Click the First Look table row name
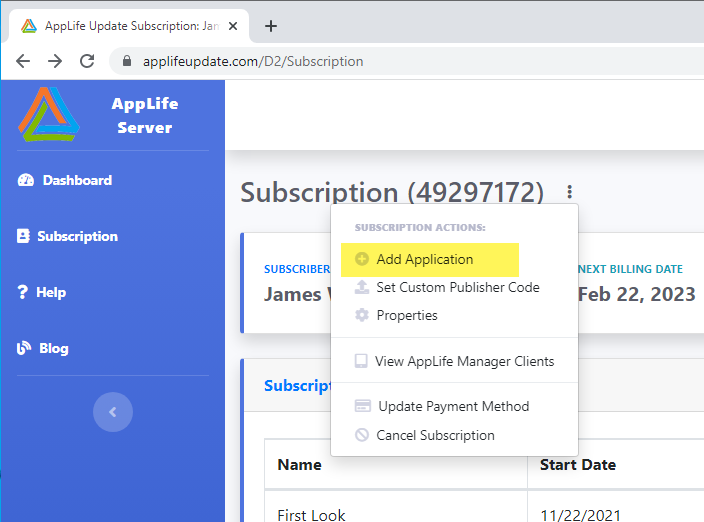Viewport: 704px width, 522px height. (312, 515)
